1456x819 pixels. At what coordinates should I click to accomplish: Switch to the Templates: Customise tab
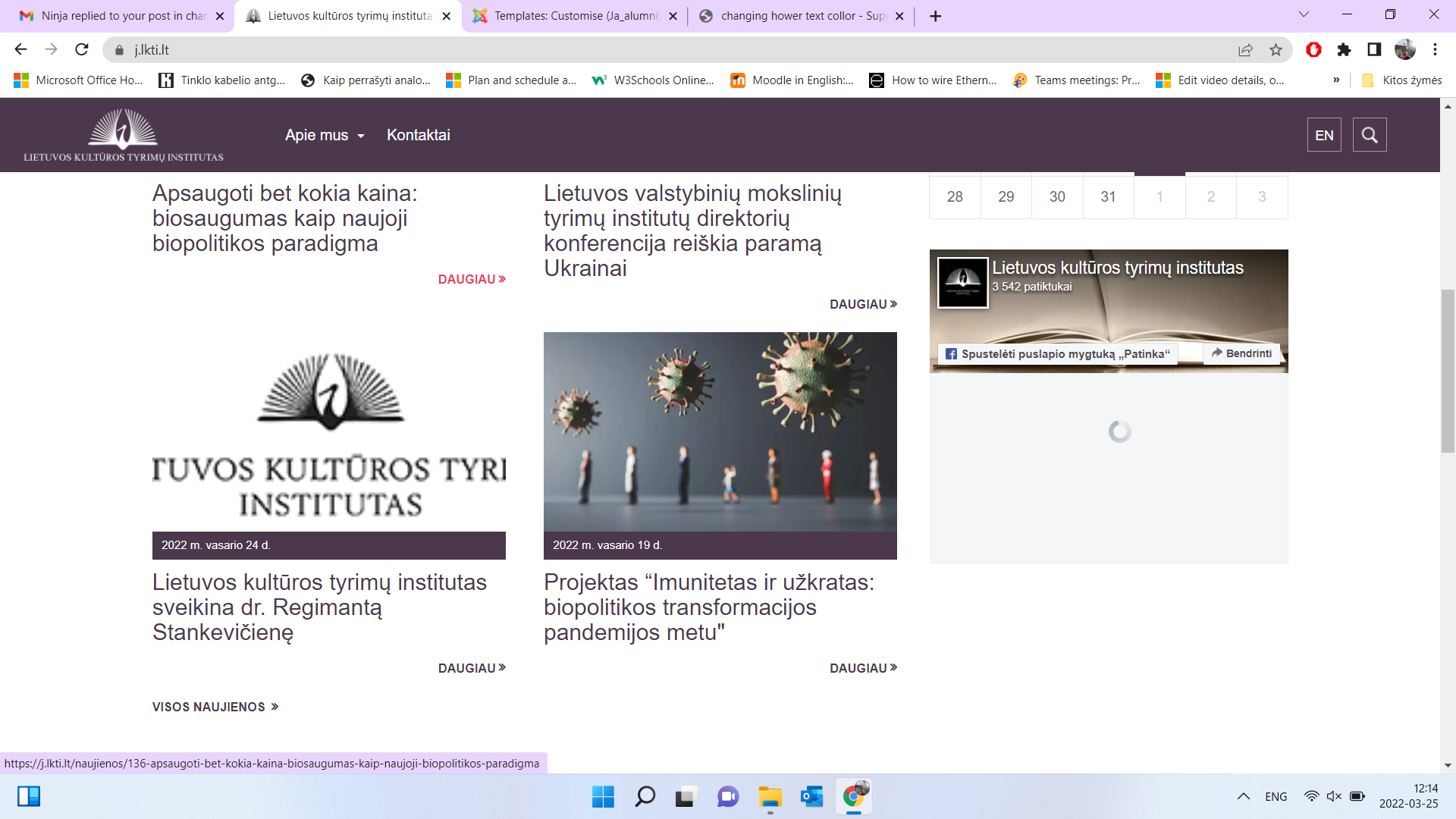(x=575, y=16)
